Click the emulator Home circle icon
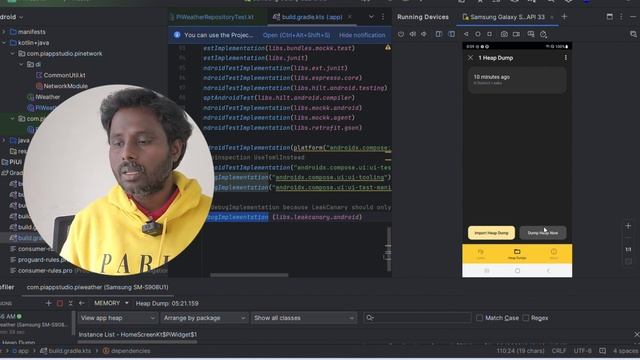 478,34
